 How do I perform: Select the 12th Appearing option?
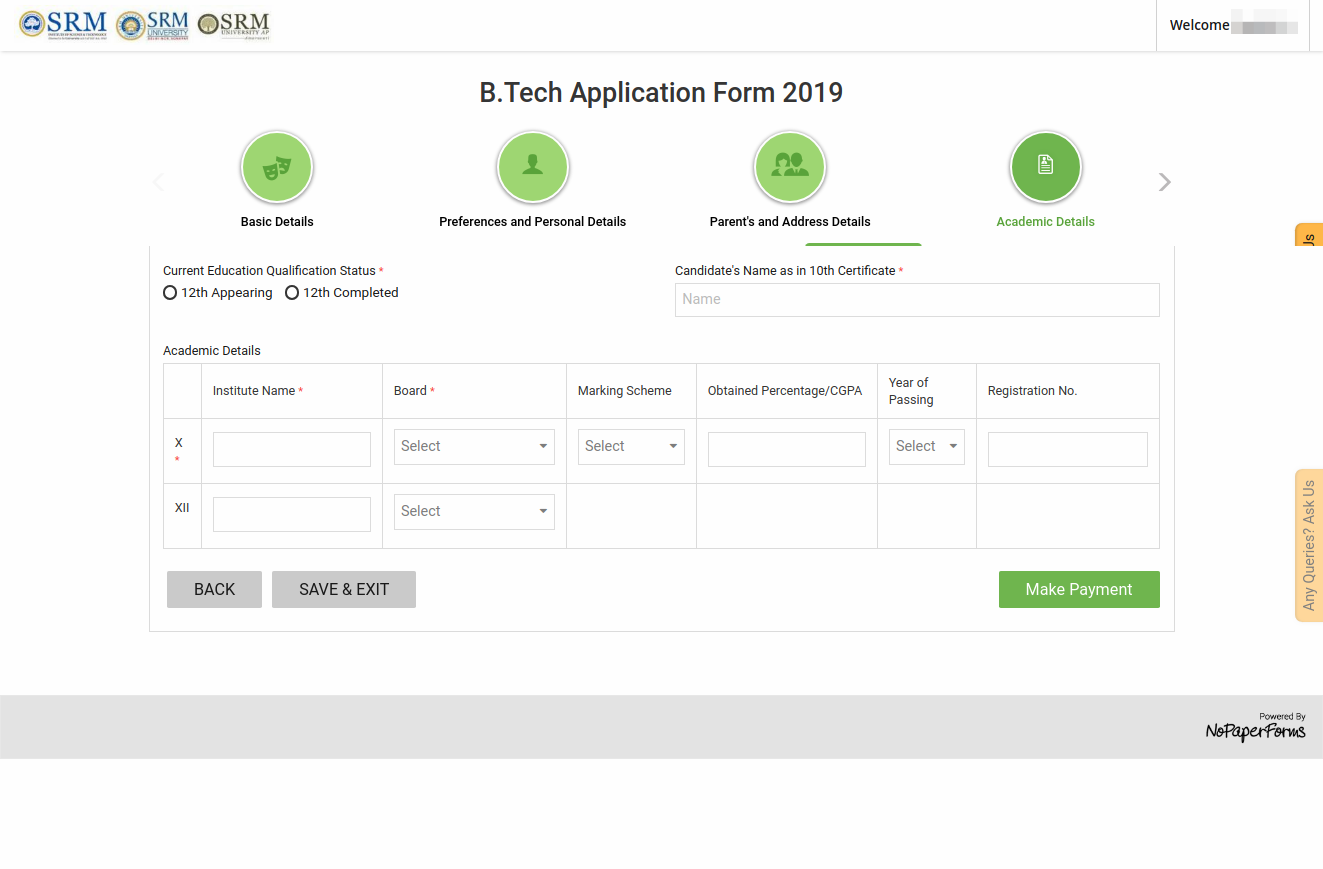click(170, 292)
